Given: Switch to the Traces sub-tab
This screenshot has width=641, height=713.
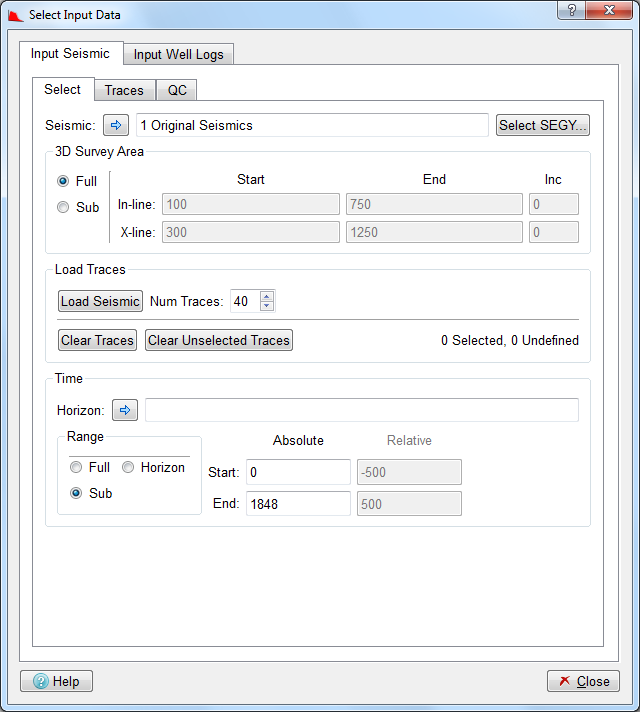Looking at the screenshot, I should coord(125,90).
